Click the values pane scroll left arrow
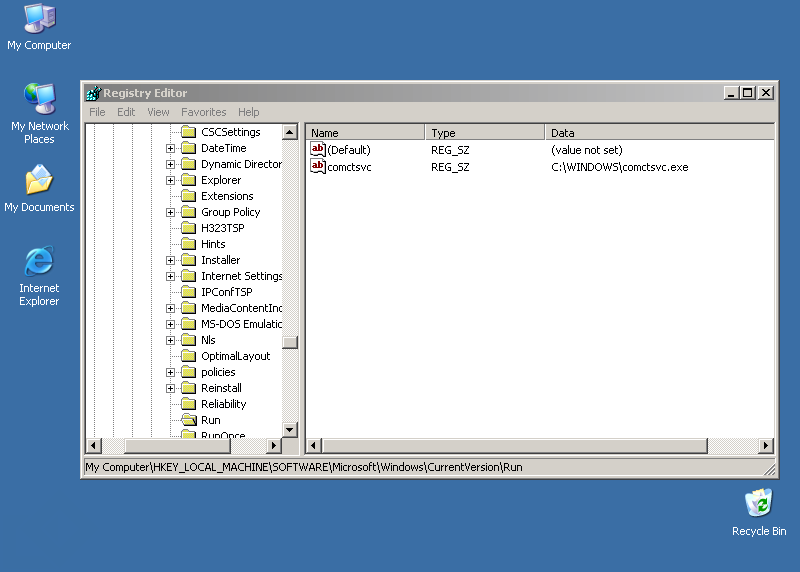The width and height of the screenshot is (800, 572). click(314, 446)
